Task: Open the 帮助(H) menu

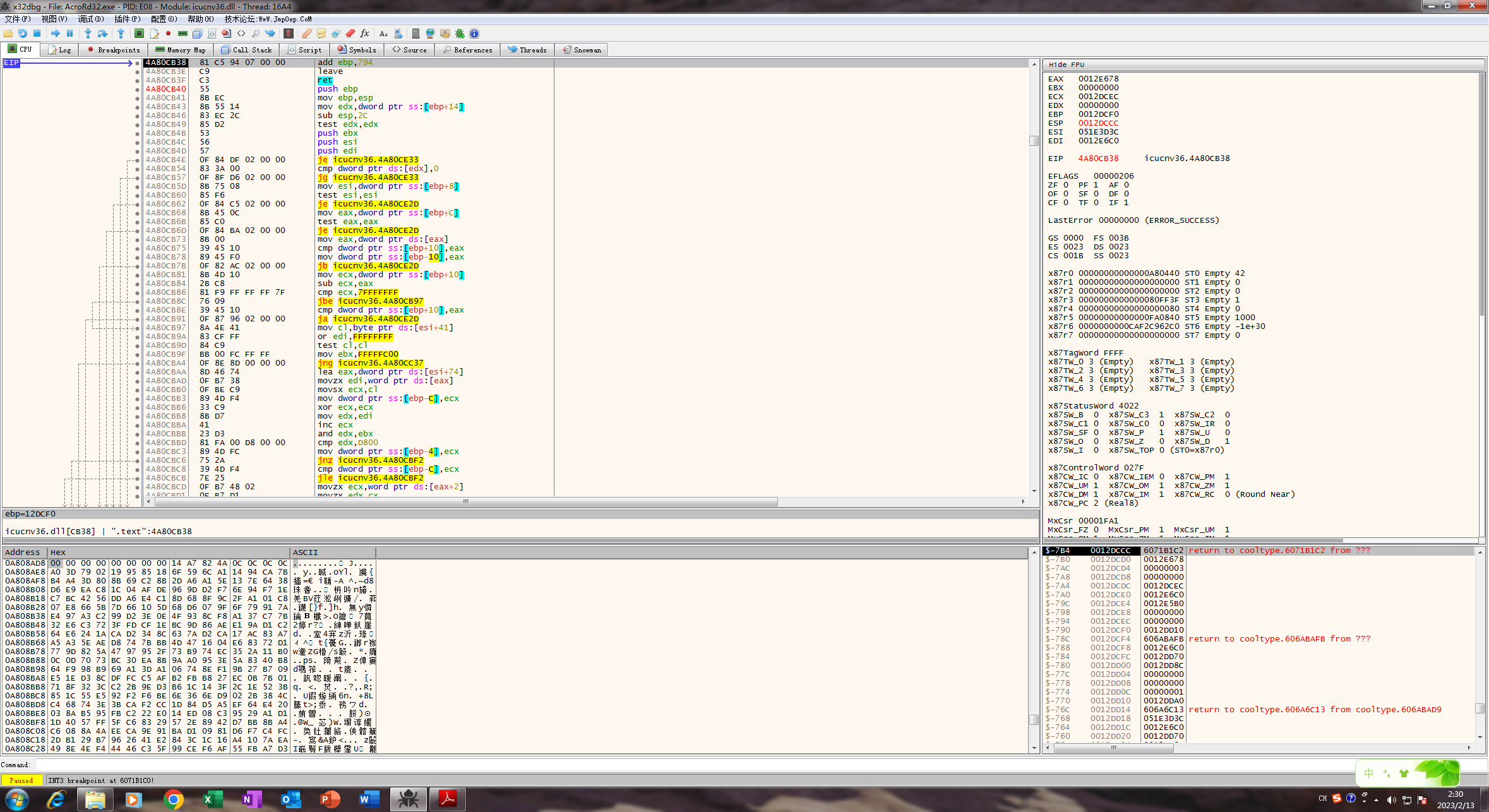Action: pos(201,19)
